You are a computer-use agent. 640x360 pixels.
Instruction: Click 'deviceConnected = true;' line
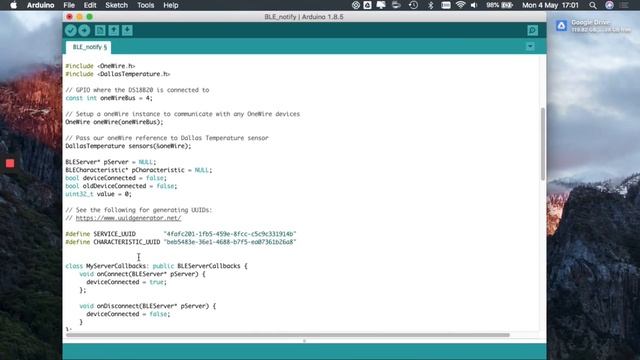[127, 282]
